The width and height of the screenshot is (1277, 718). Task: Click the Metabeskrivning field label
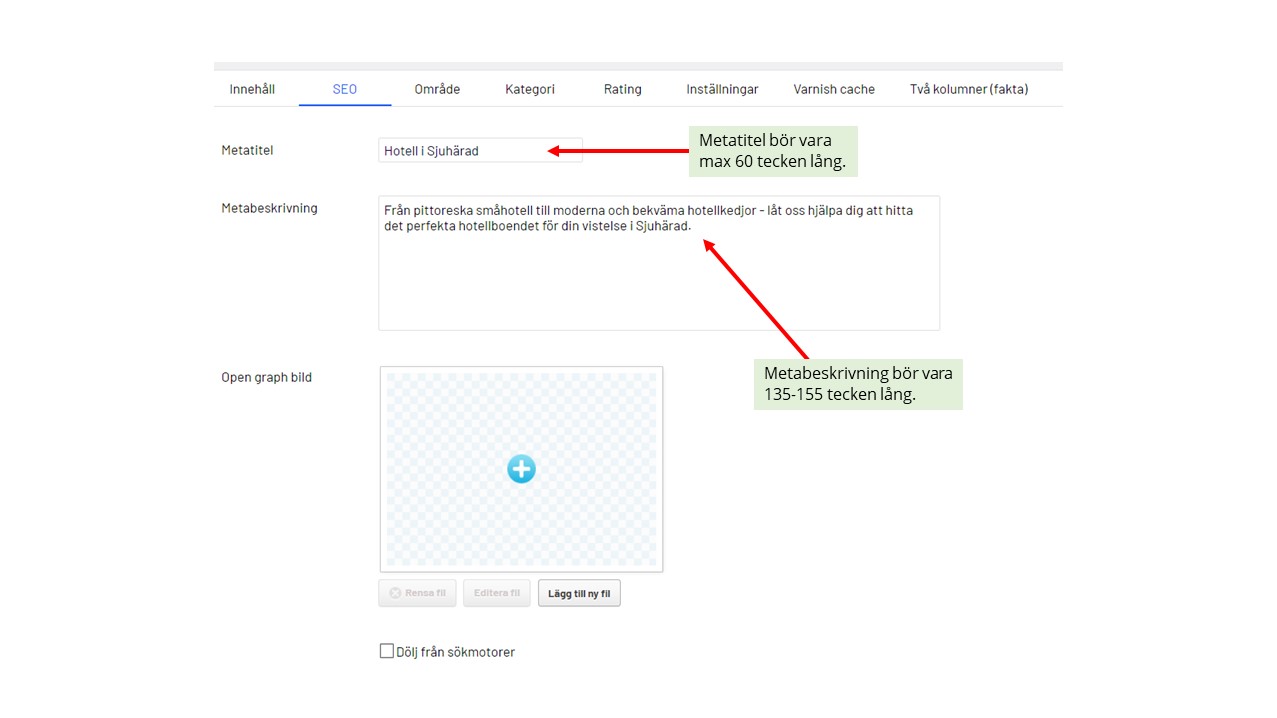269,208
